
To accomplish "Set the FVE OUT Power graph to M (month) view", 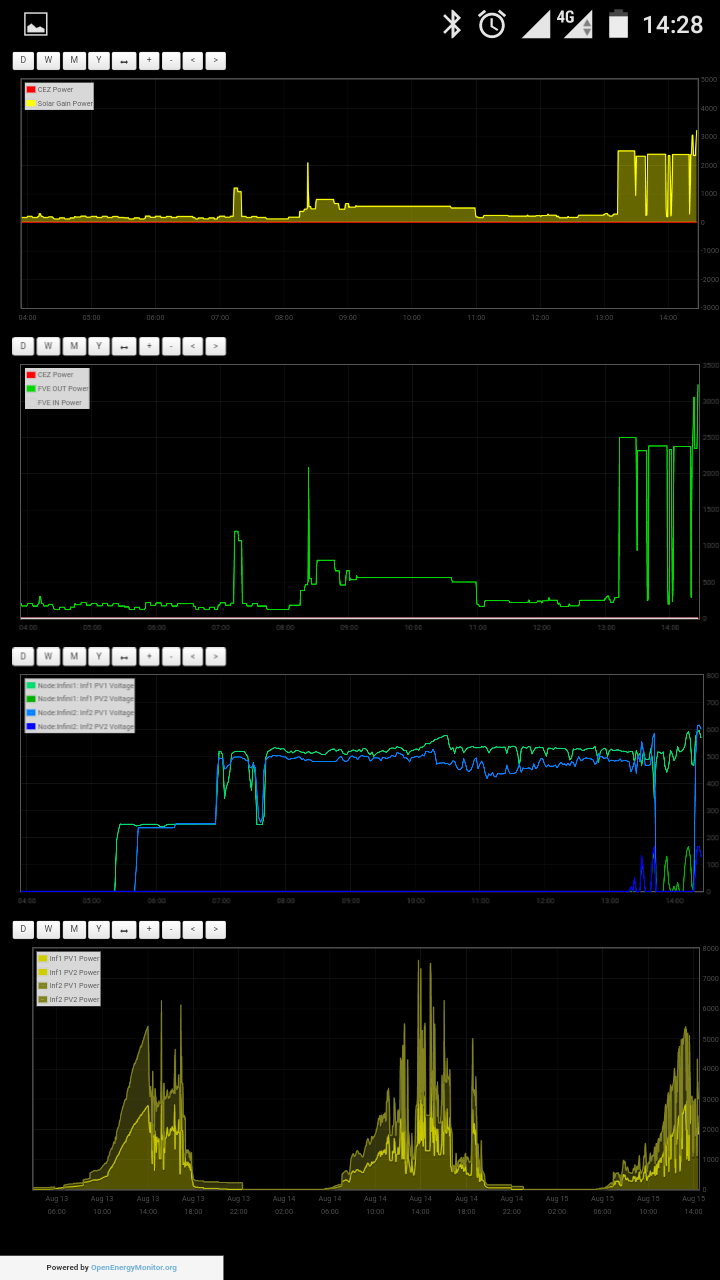I will [x=74, y=346].
